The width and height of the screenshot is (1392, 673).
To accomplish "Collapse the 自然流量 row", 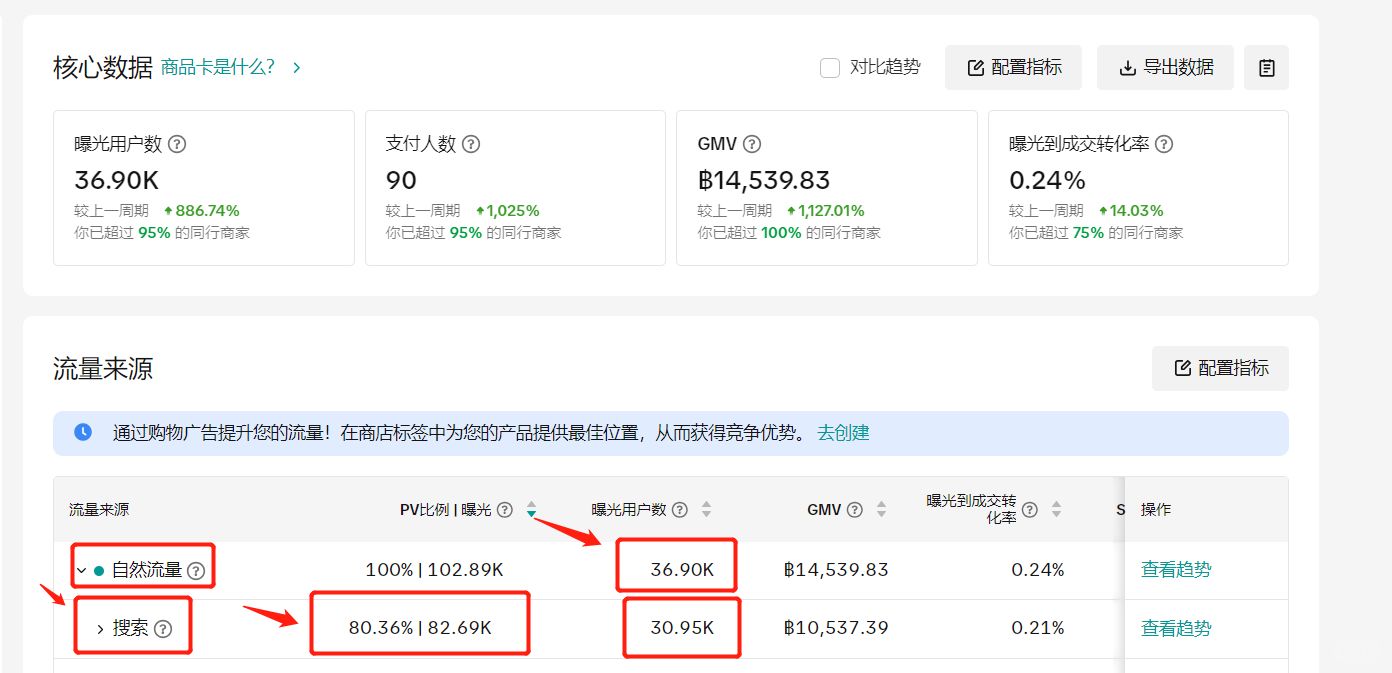I will click(81, 571).
